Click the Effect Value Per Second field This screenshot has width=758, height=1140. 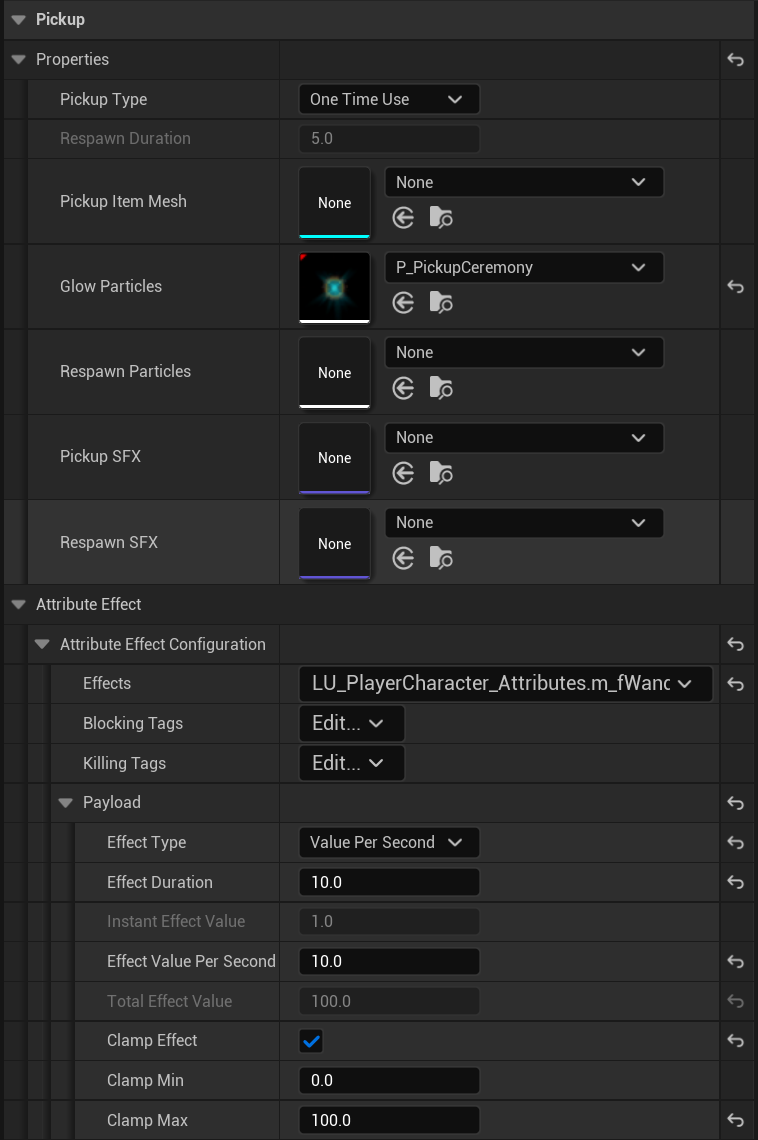point(389,961)
